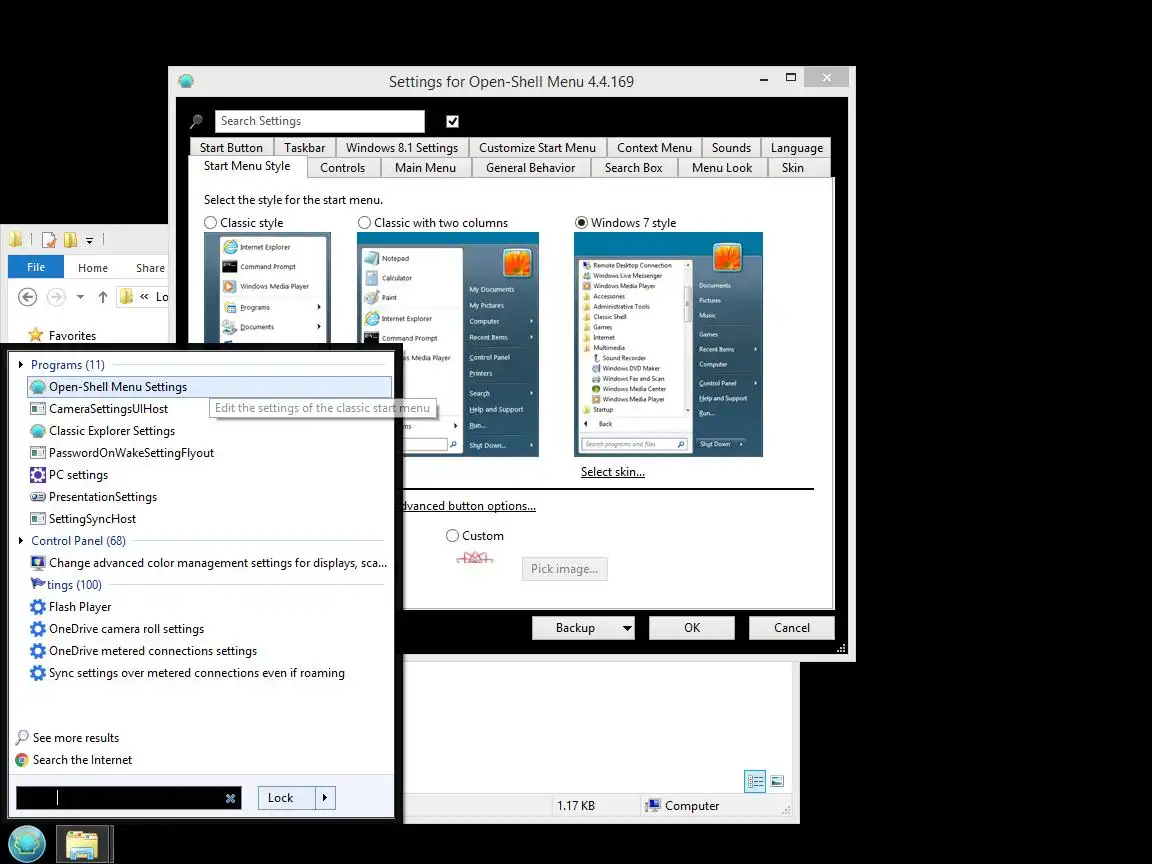This screenshot has width=1152, height=864.
Task: Open the Explorer quick access toolbar dropdown
Action: (x=89, y=240)
